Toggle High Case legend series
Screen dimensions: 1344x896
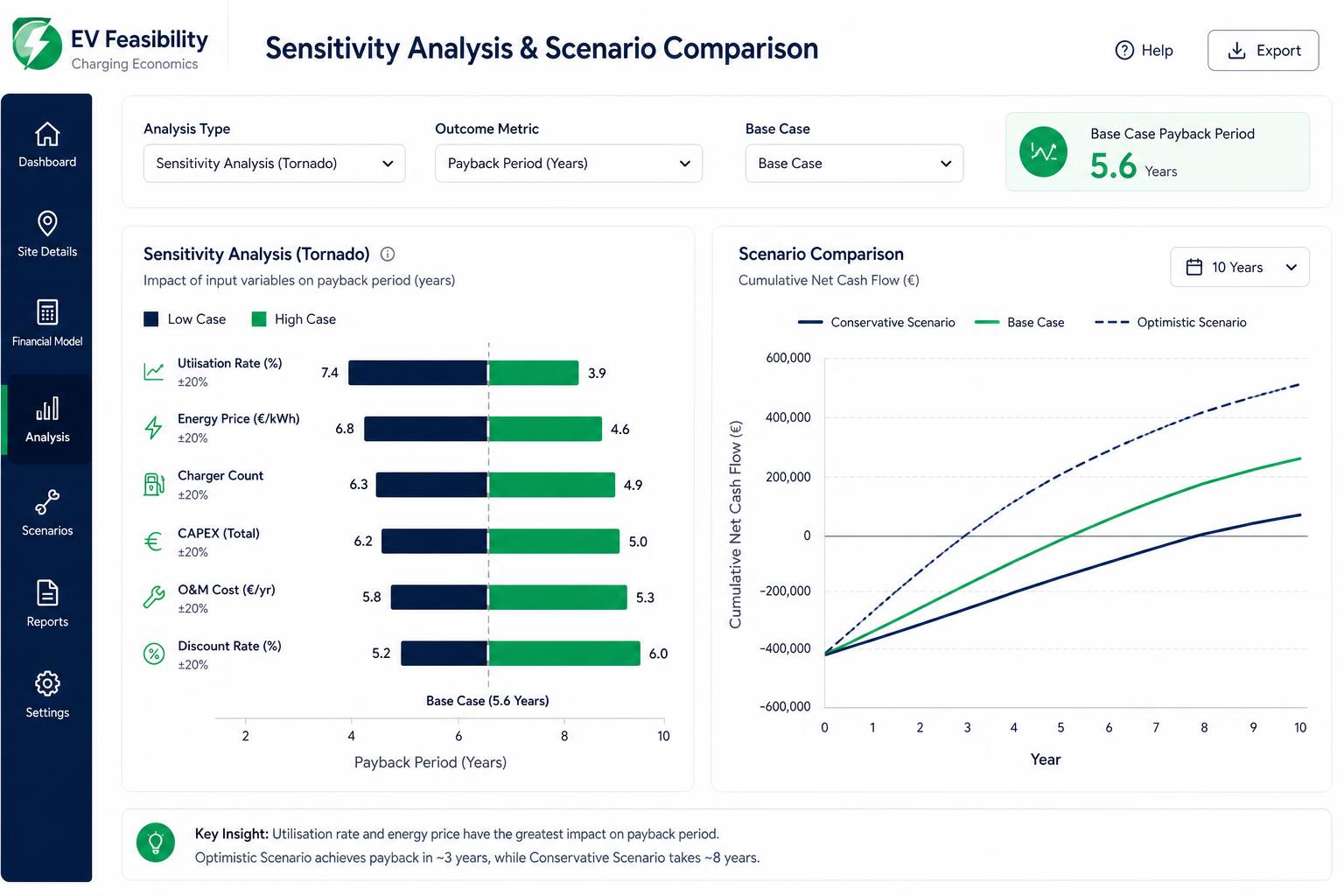(x=294, y=319)
